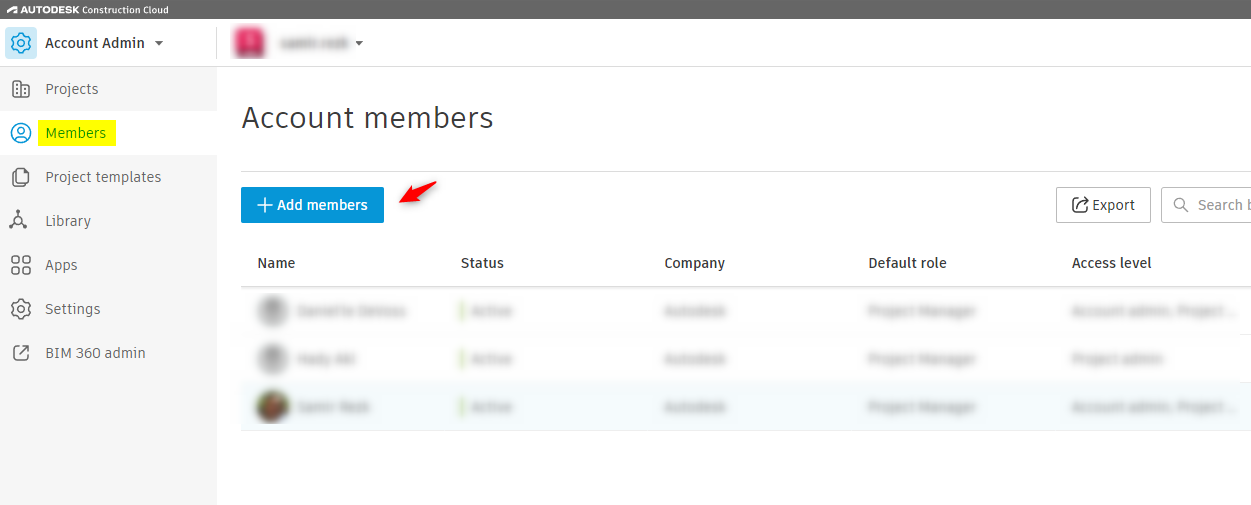Click the Export button
This screenshot has width=1251, height=505.
click(1103, 205)
